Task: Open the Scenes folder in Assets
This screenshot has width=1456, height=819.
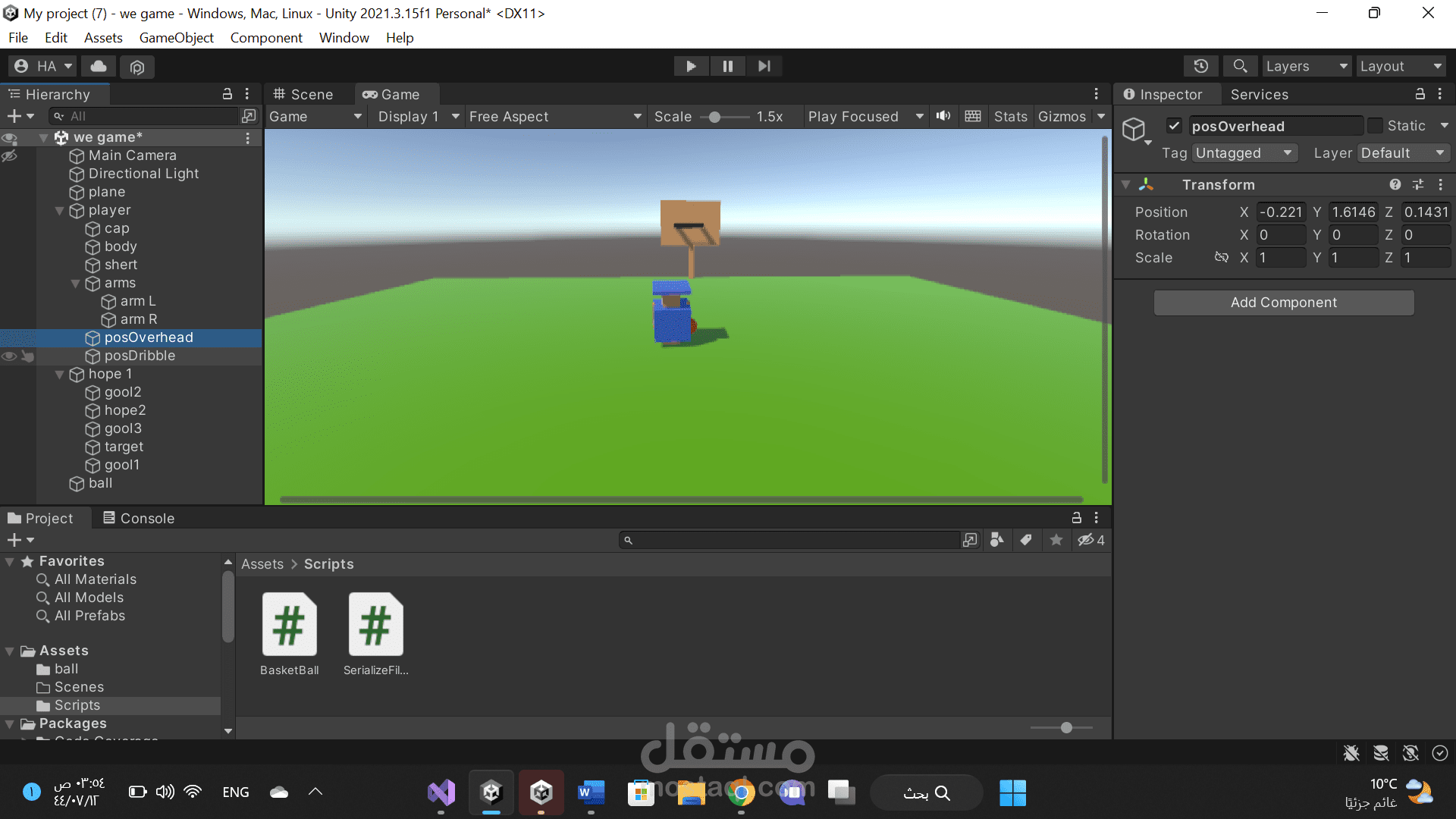Action: (79, 687)
